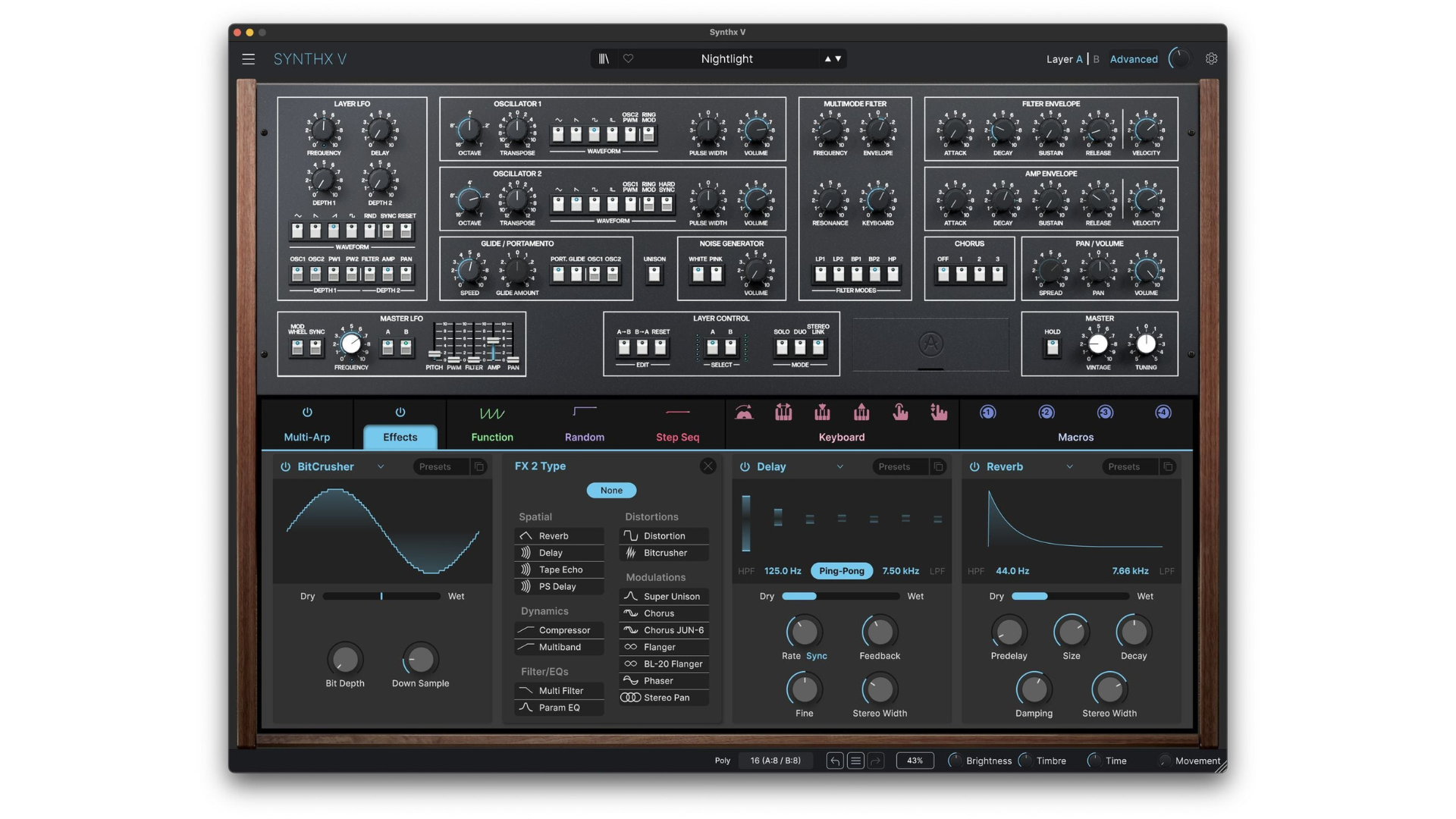Click the Ping-Pong delay mode button
Screen dimensions: 1456x819
point(842,571)
